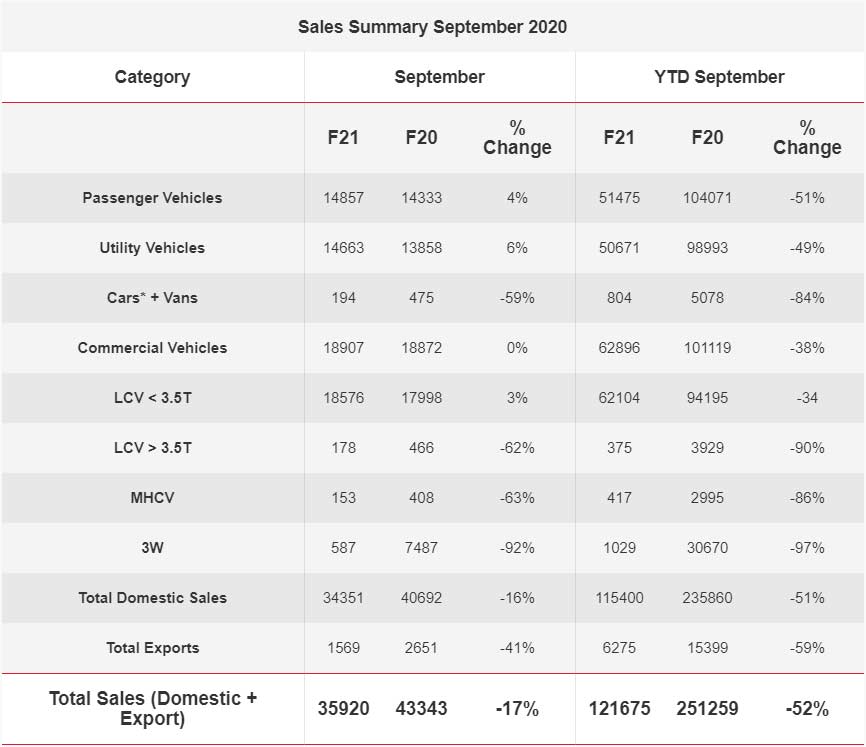Select the 3W row label
This screenshot has width=866, height=747.
[152, 548]
